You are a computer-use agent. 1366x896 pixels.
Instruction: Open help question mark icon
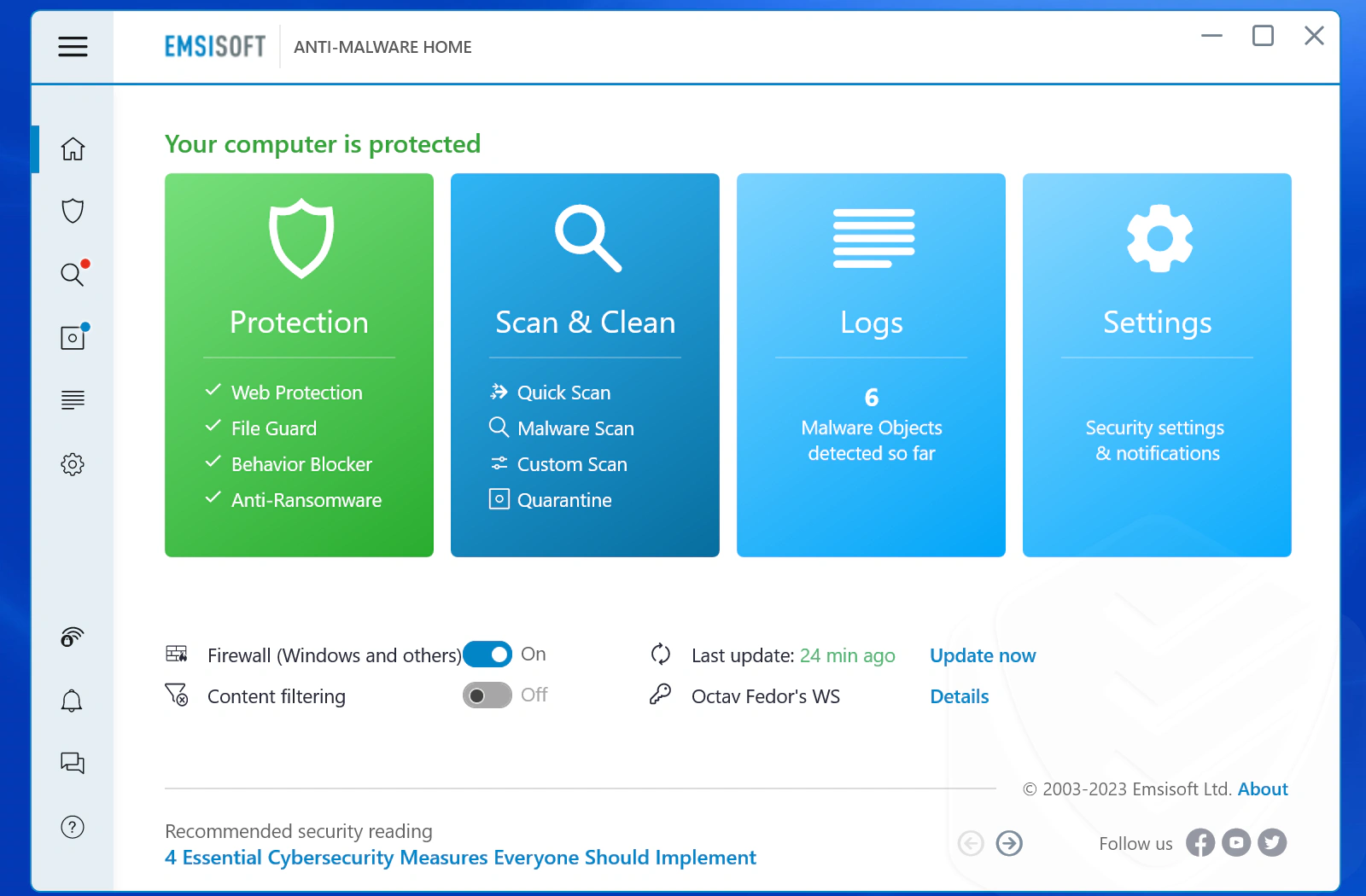click(x=73, y=827)
